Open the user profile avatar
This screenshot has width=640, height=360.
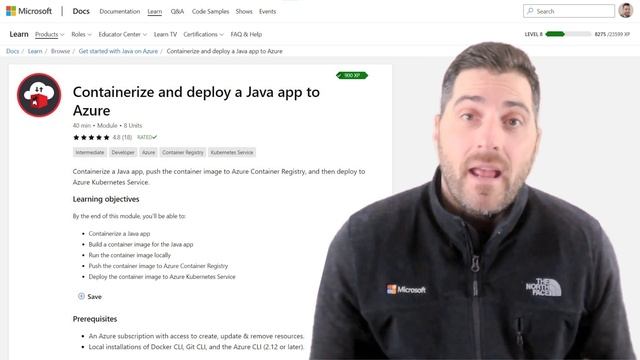pos(625,11)
